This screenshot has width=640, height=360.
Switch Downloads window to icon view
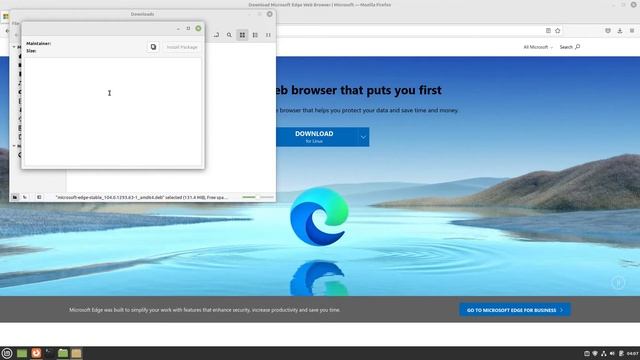point(242,35)
